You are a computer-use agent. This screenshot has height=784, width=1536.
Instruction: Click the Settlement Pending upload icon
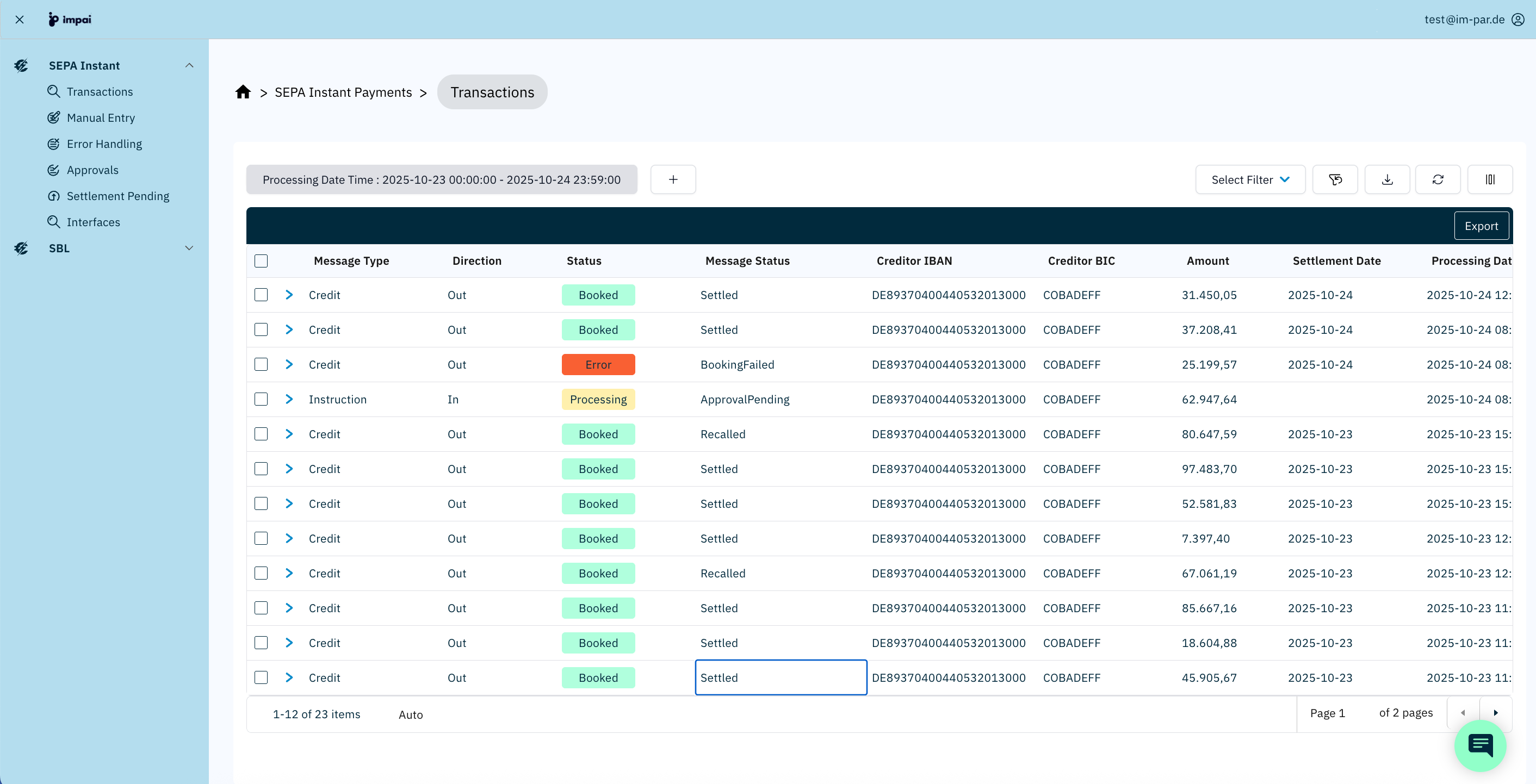point(54,196)
